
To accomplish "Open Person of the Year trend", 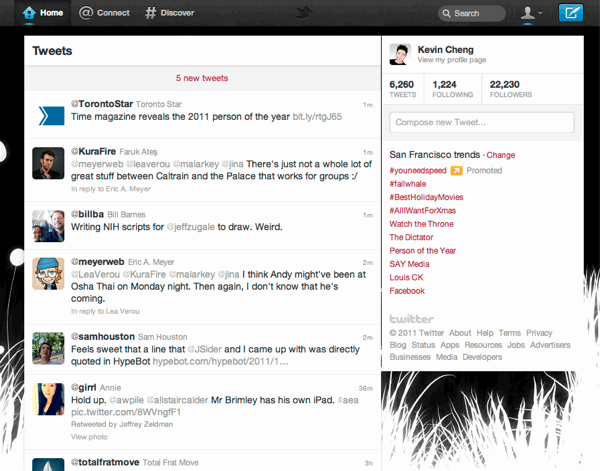I will [x=422, y=251].
